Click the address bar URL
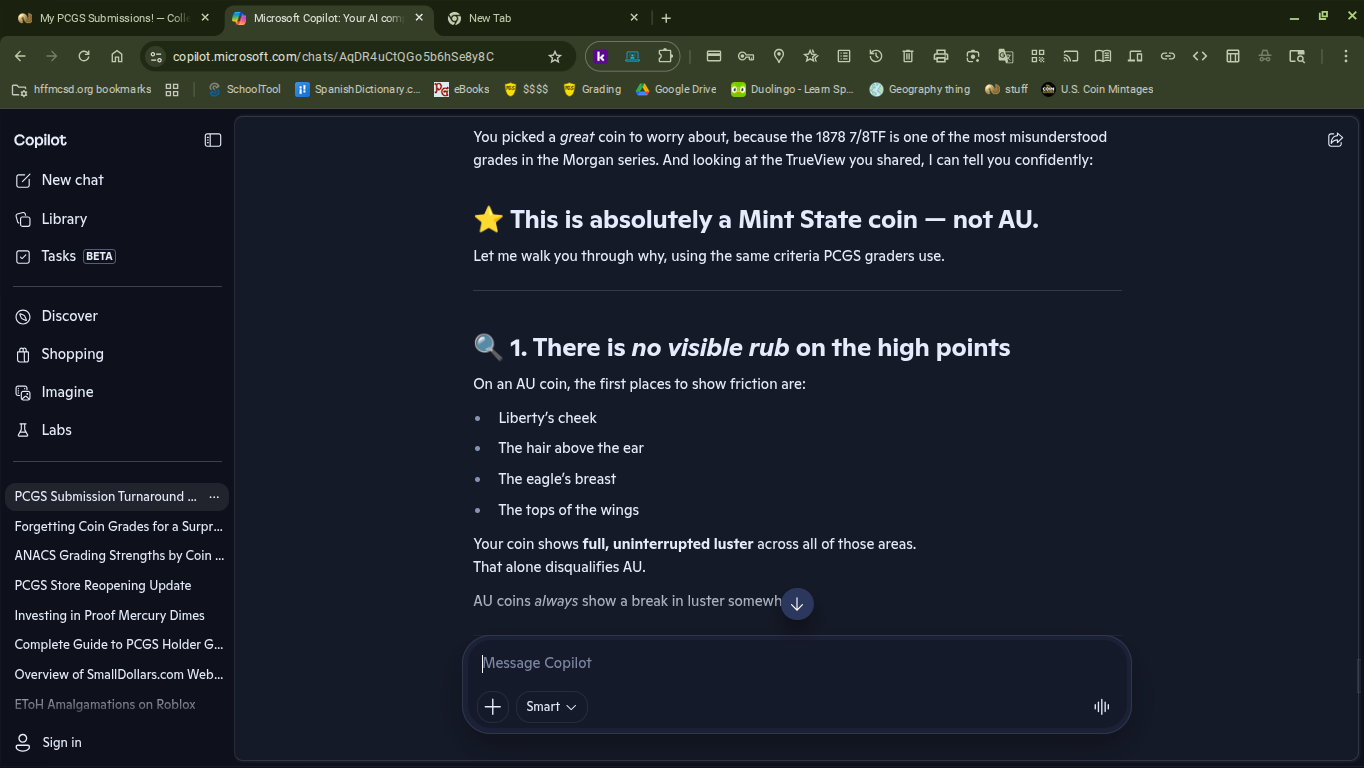The image size is (1364, 768). click(333, 57)
